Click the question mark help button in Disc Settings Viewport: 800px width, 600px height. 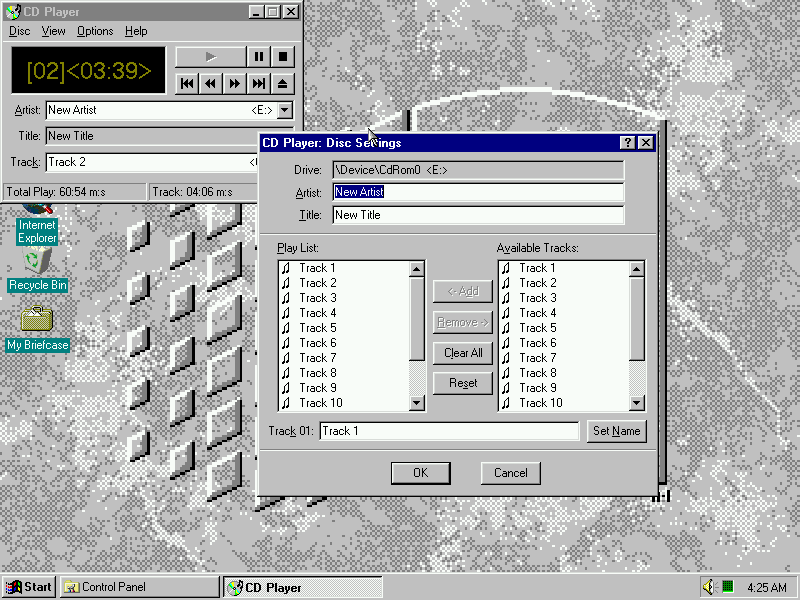[627, 143]
